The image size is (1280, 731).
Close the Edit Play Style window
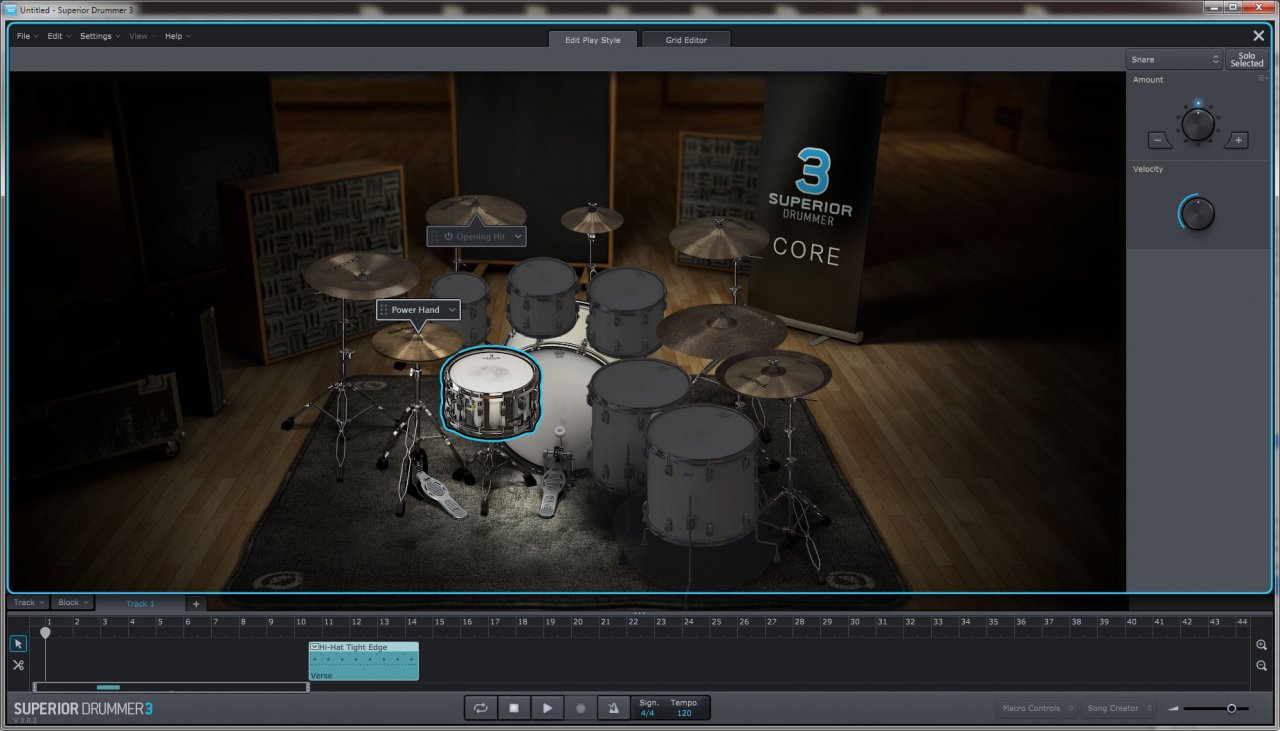1258,36
